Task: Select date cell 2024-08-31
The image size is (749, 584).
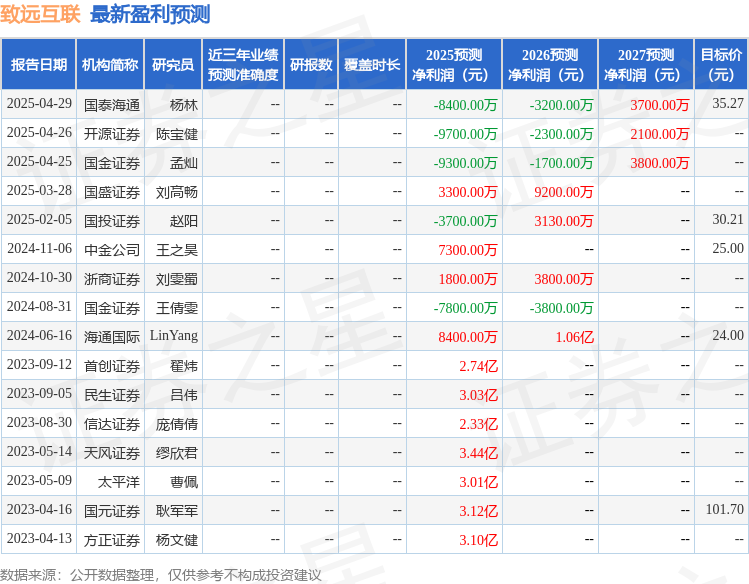Action: 39,307
